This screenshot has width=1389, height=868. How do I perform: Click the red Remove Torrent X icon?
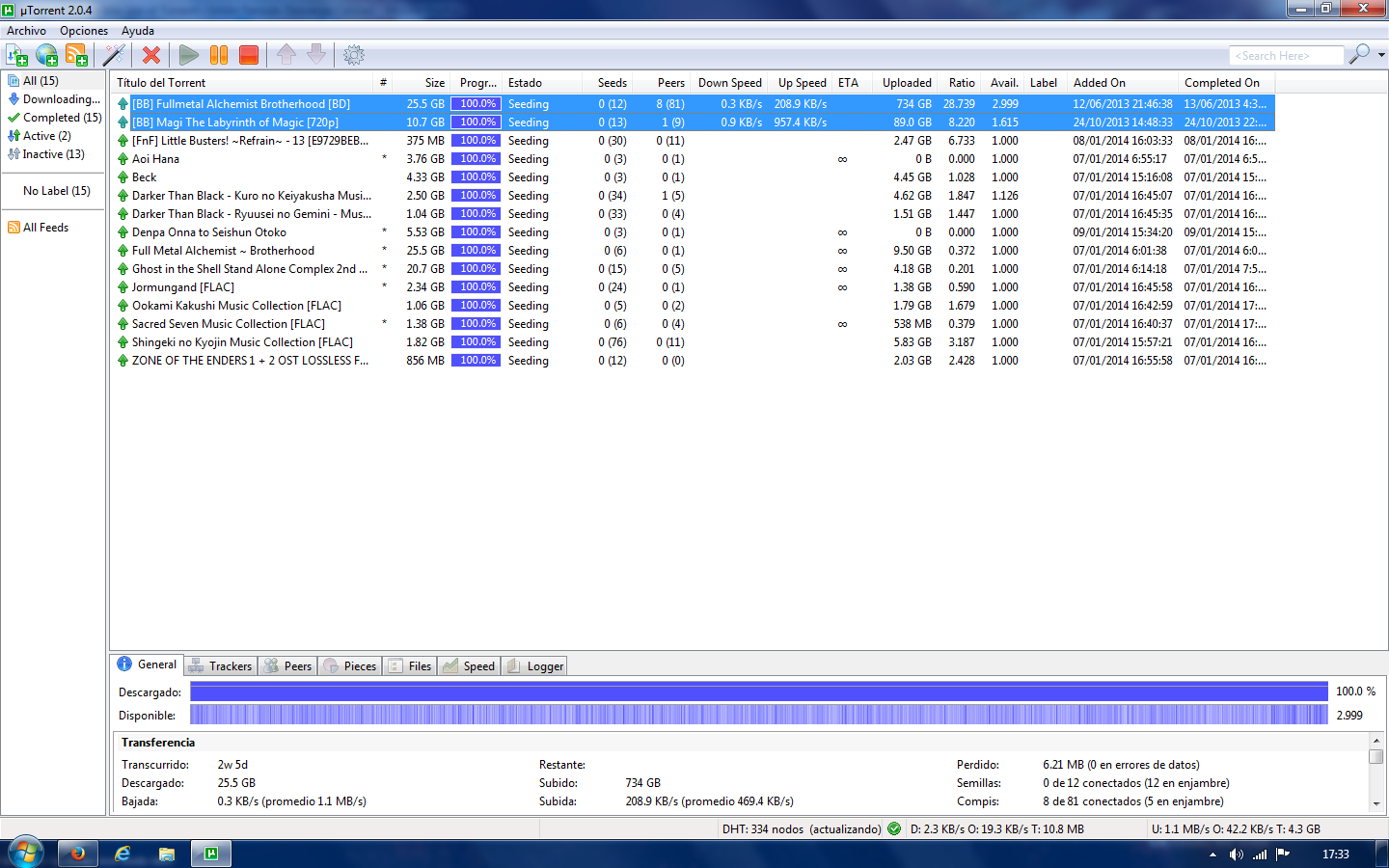click(x=151, y=55)
